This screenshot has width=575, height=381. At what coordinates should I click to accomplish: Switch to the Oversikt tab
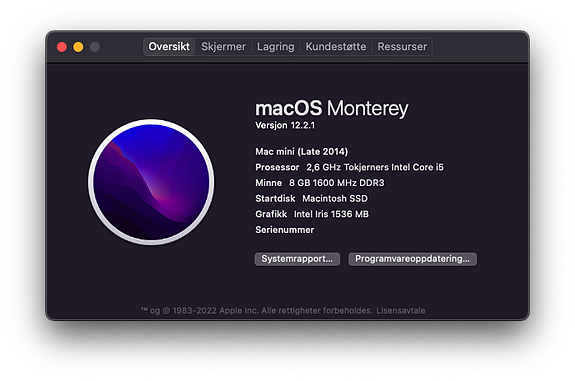coord(169,47)
